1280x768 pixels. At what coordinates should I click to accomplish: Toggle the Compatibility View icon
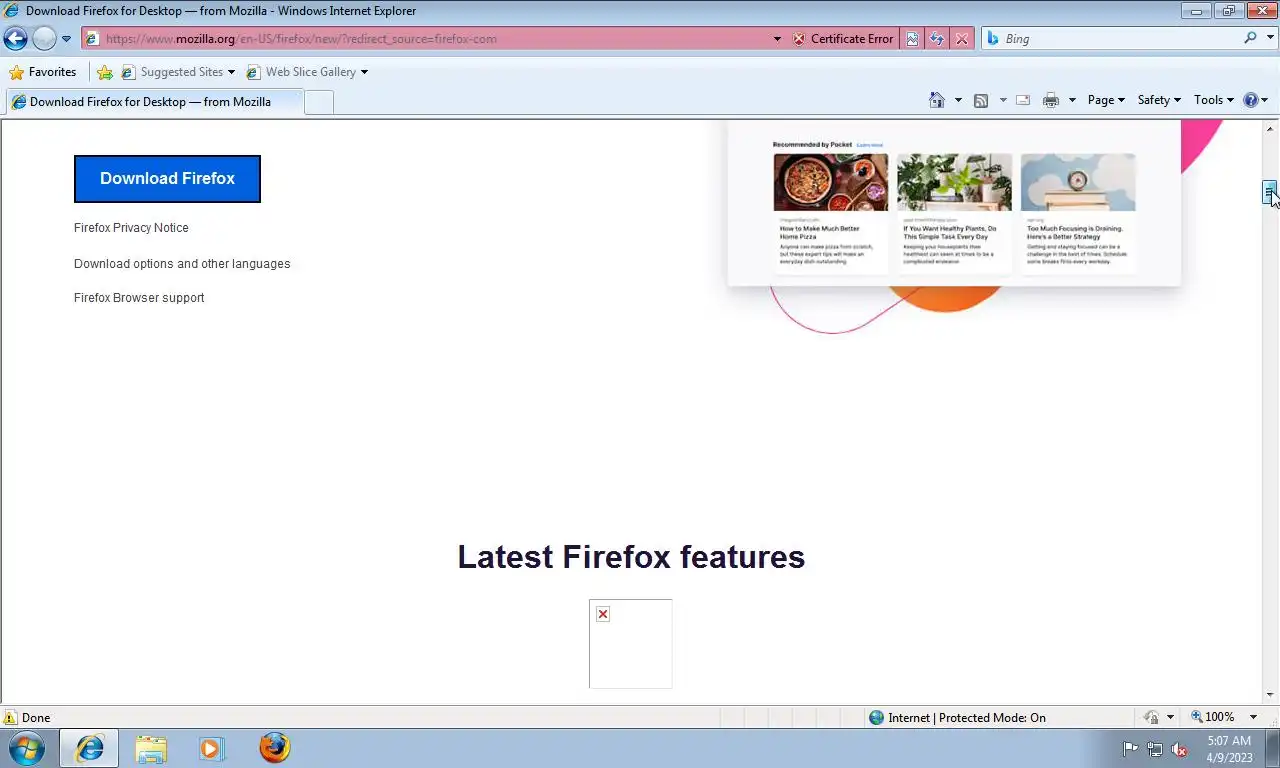point(912,39)
